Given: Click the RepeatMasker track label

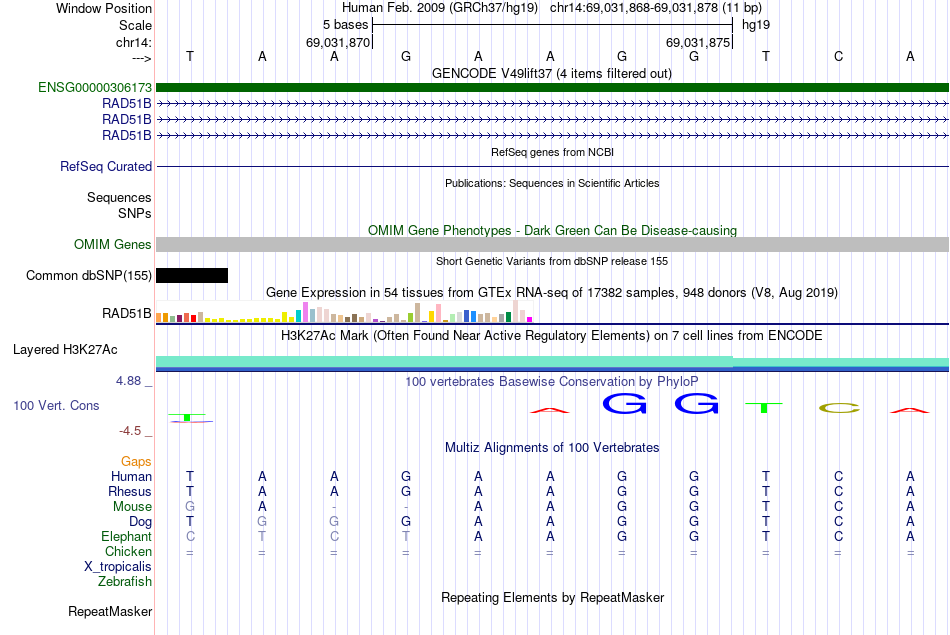Looking at the screenshot, I should [110, 612].
